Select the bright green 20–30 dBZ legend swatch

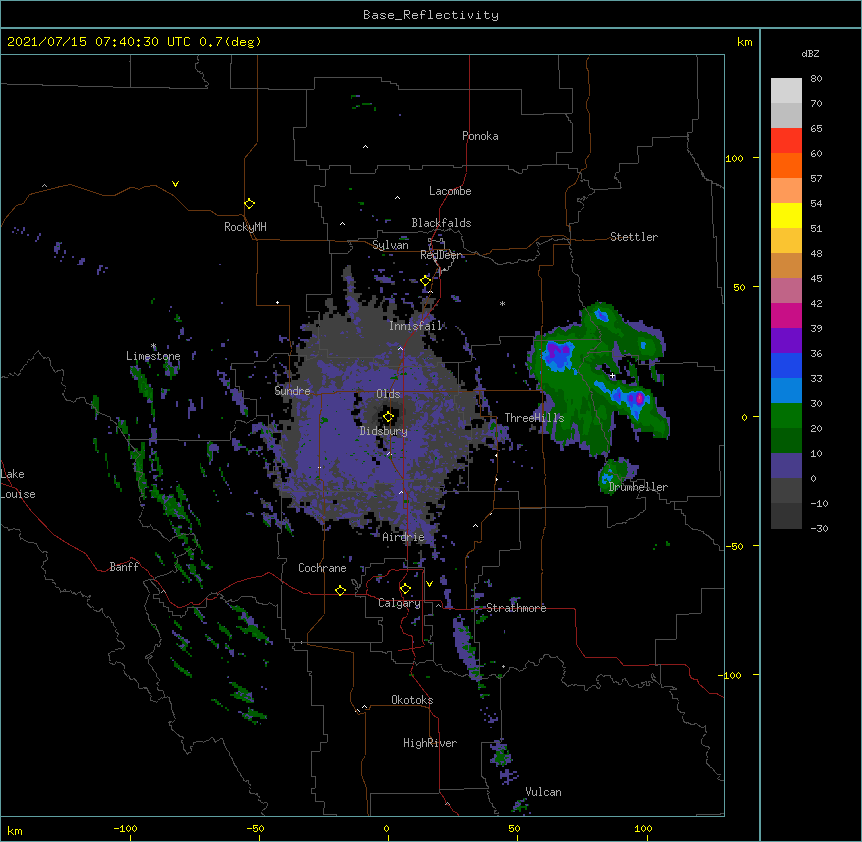(786, 416)
